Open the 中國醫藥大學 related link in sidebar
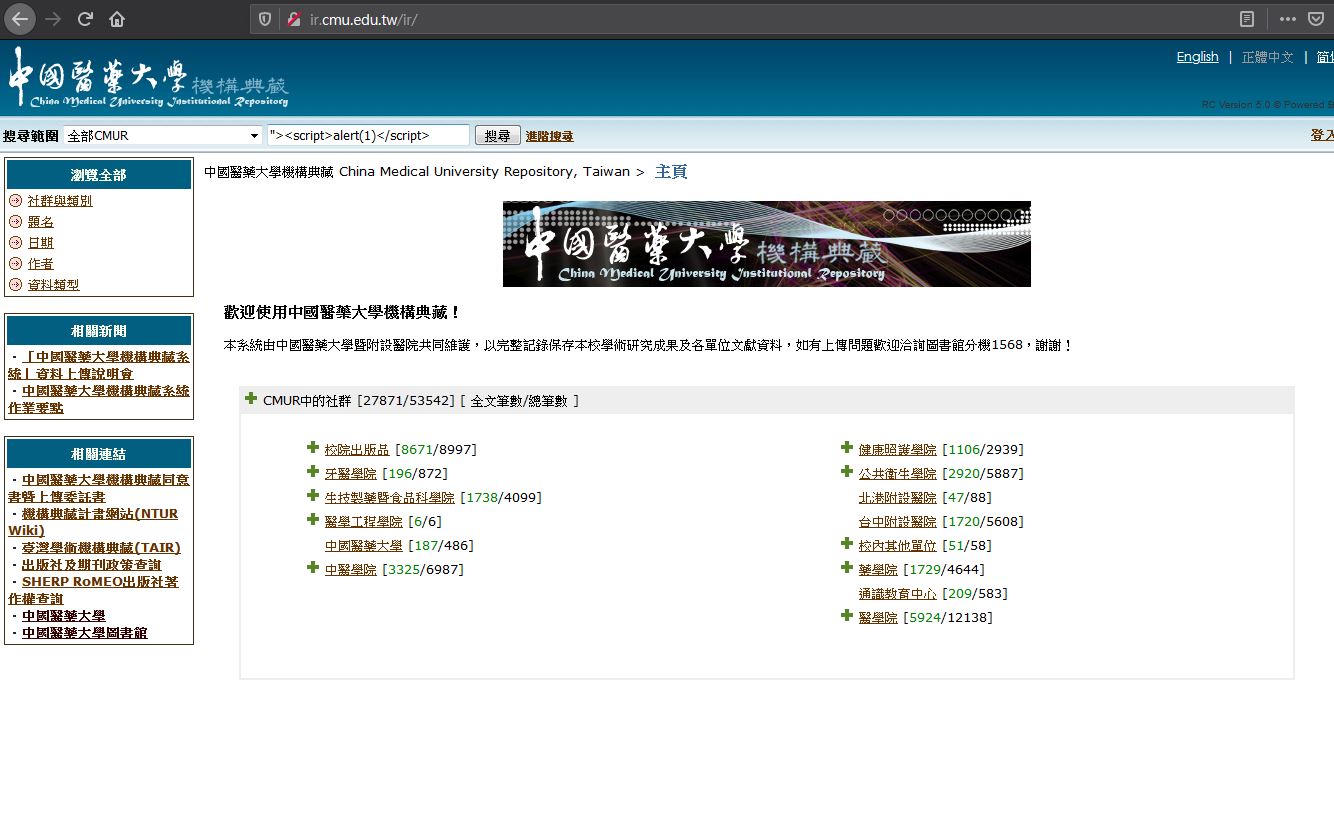The image size is (1334, 824). pos(64,616)
